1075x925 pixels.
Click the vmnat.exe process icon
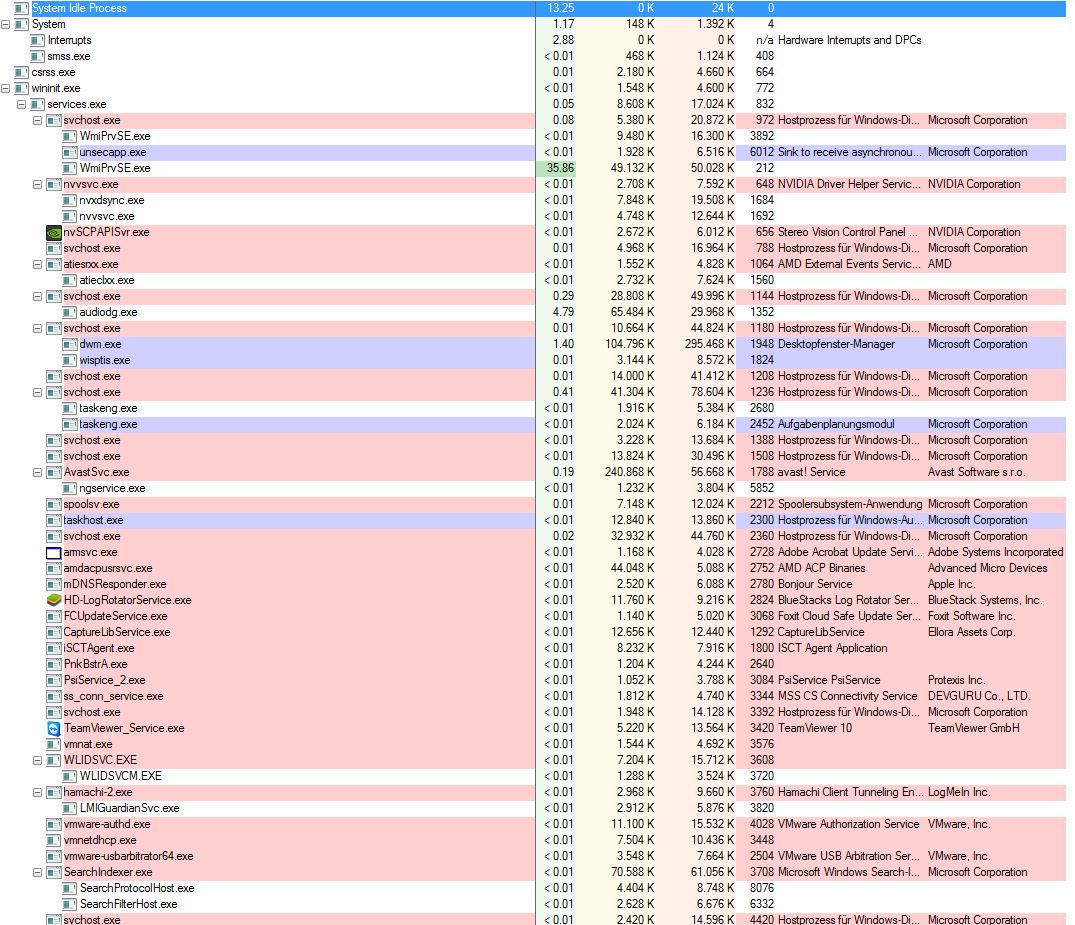pos(53,744)
